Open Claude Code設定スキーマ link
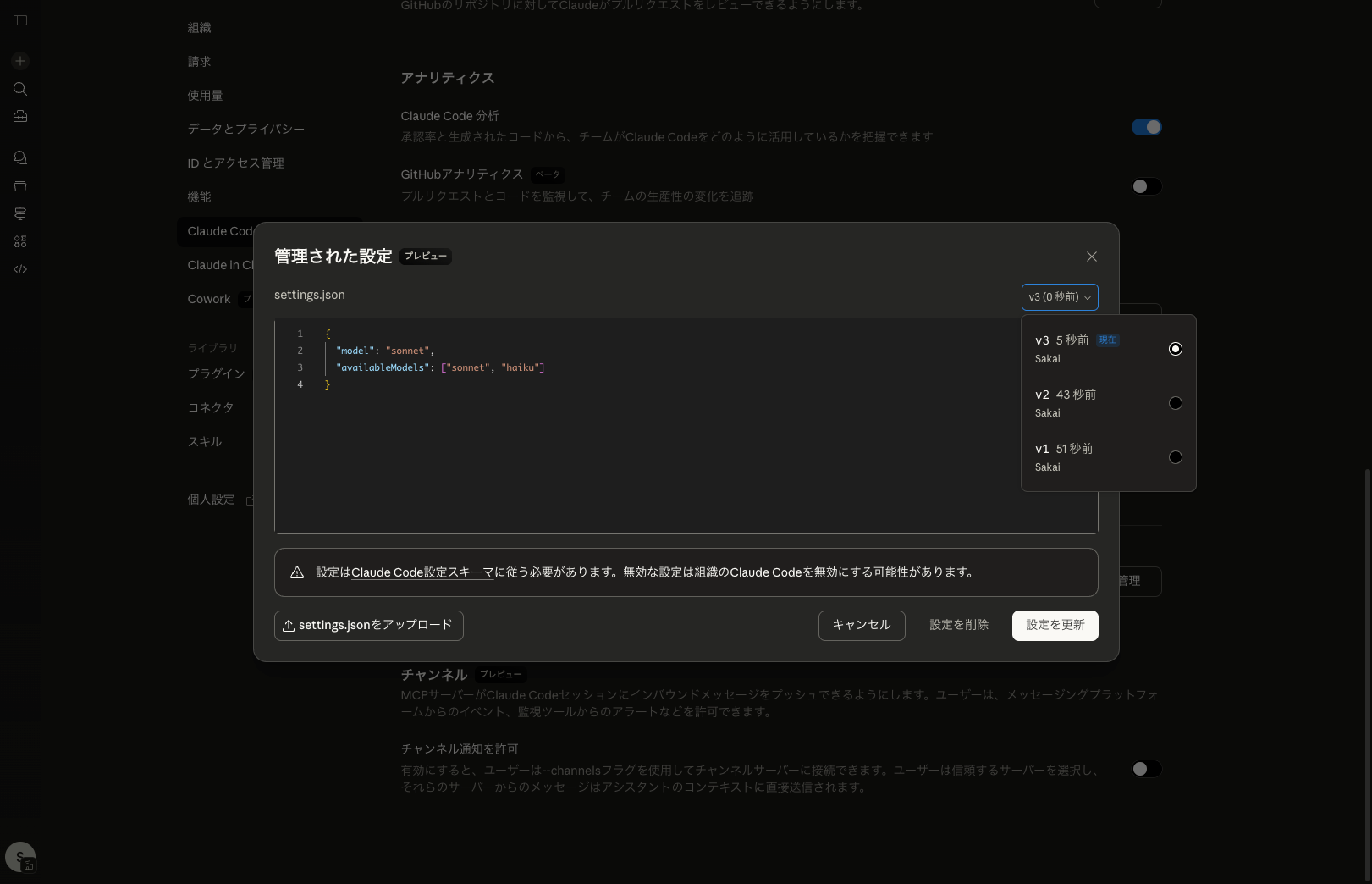This screenshot has width=1372, height=884. (x=422, y=572)
